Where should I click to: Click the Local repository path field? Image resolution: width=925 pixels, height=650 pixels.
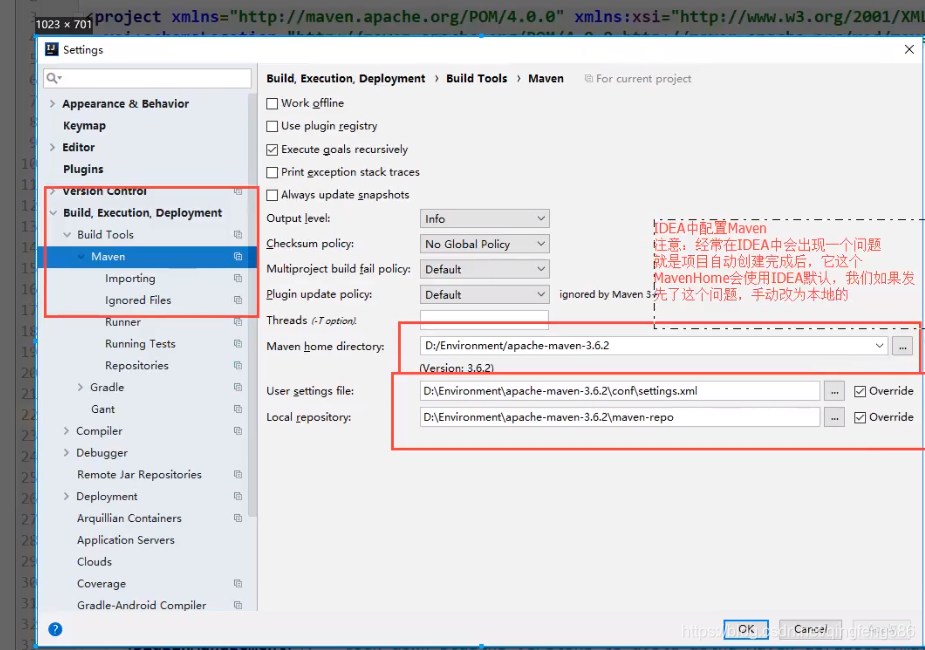[x=620, y=418]
